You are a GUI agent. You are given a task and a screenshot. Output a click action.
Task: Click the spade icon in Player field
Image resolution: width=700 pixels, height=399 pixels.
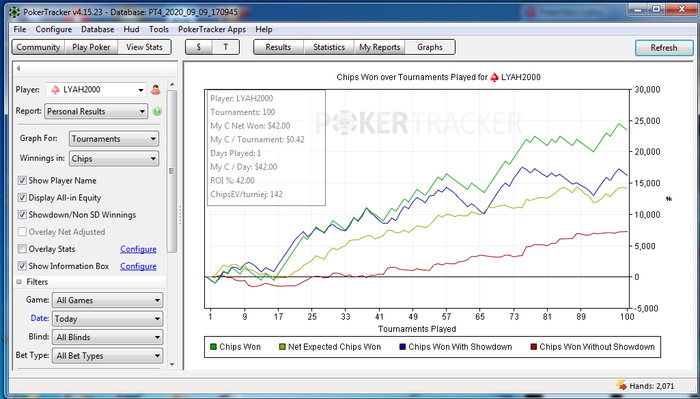(x=55, y=90)
